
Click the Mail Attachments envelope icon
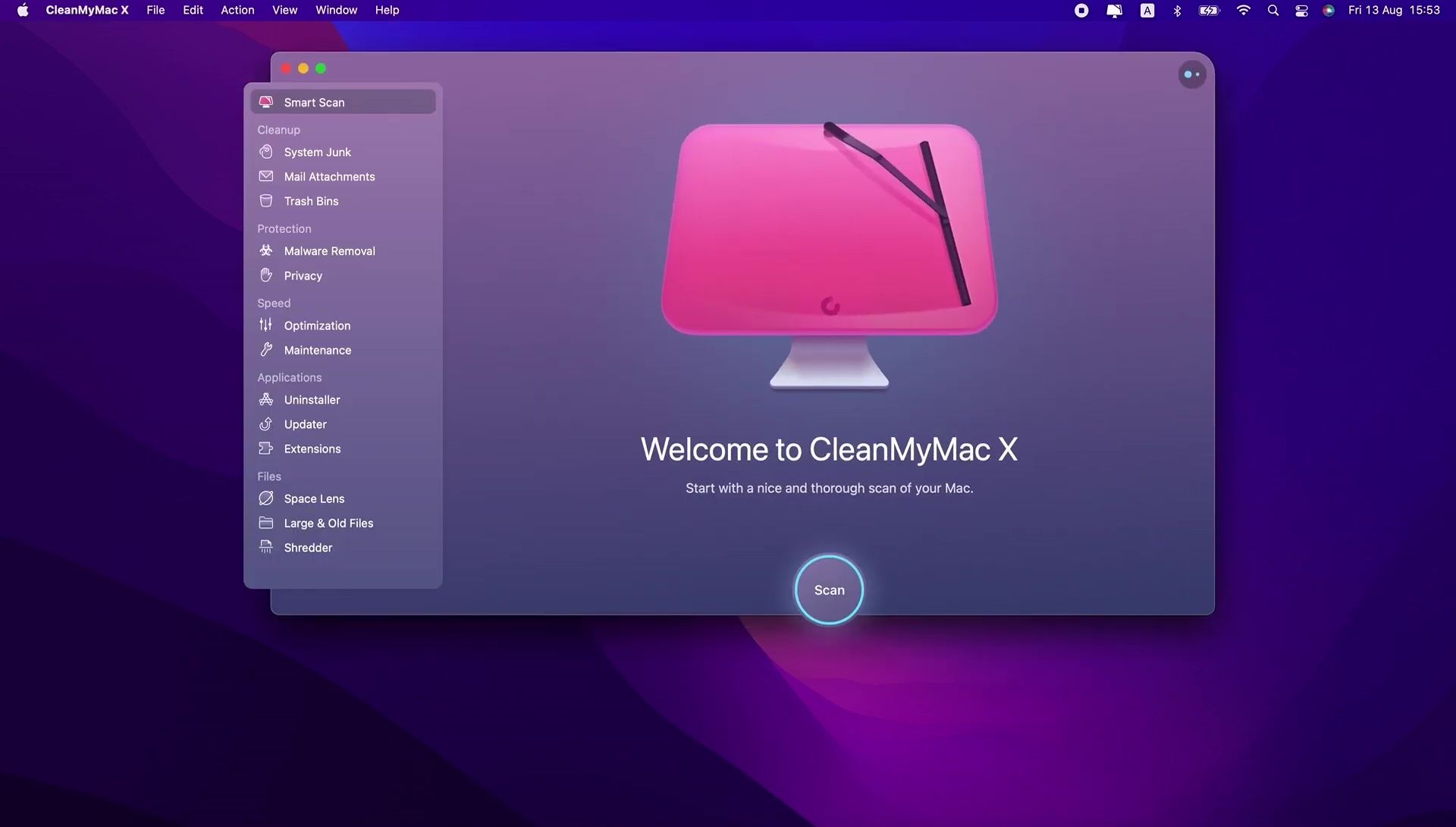266,176
